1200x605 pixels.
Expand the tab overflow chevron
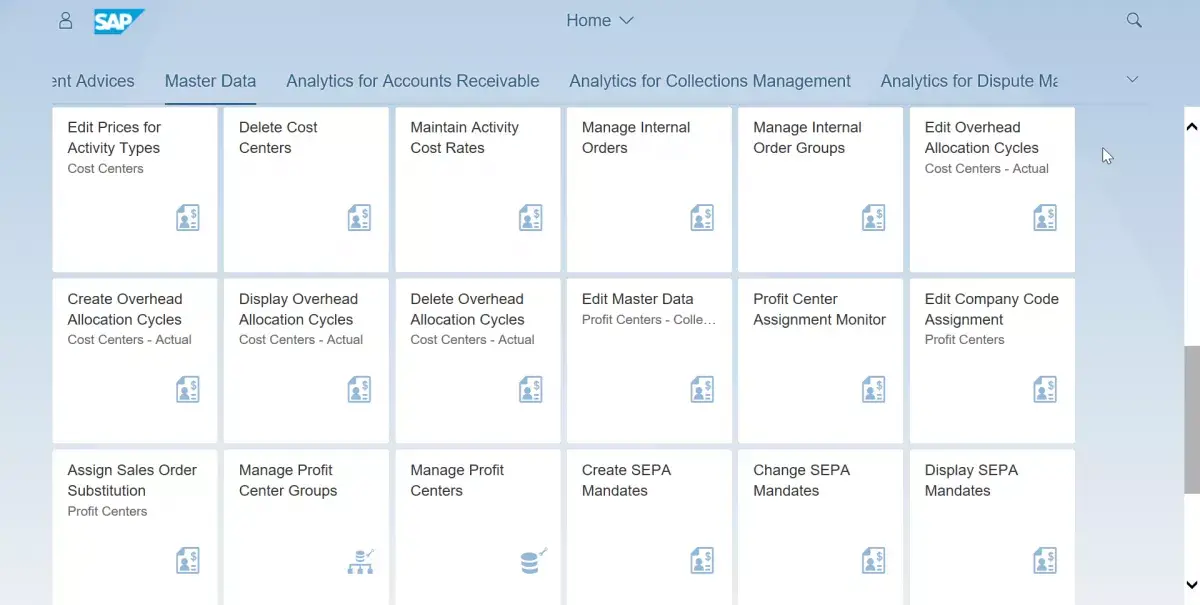(1132, 80)
